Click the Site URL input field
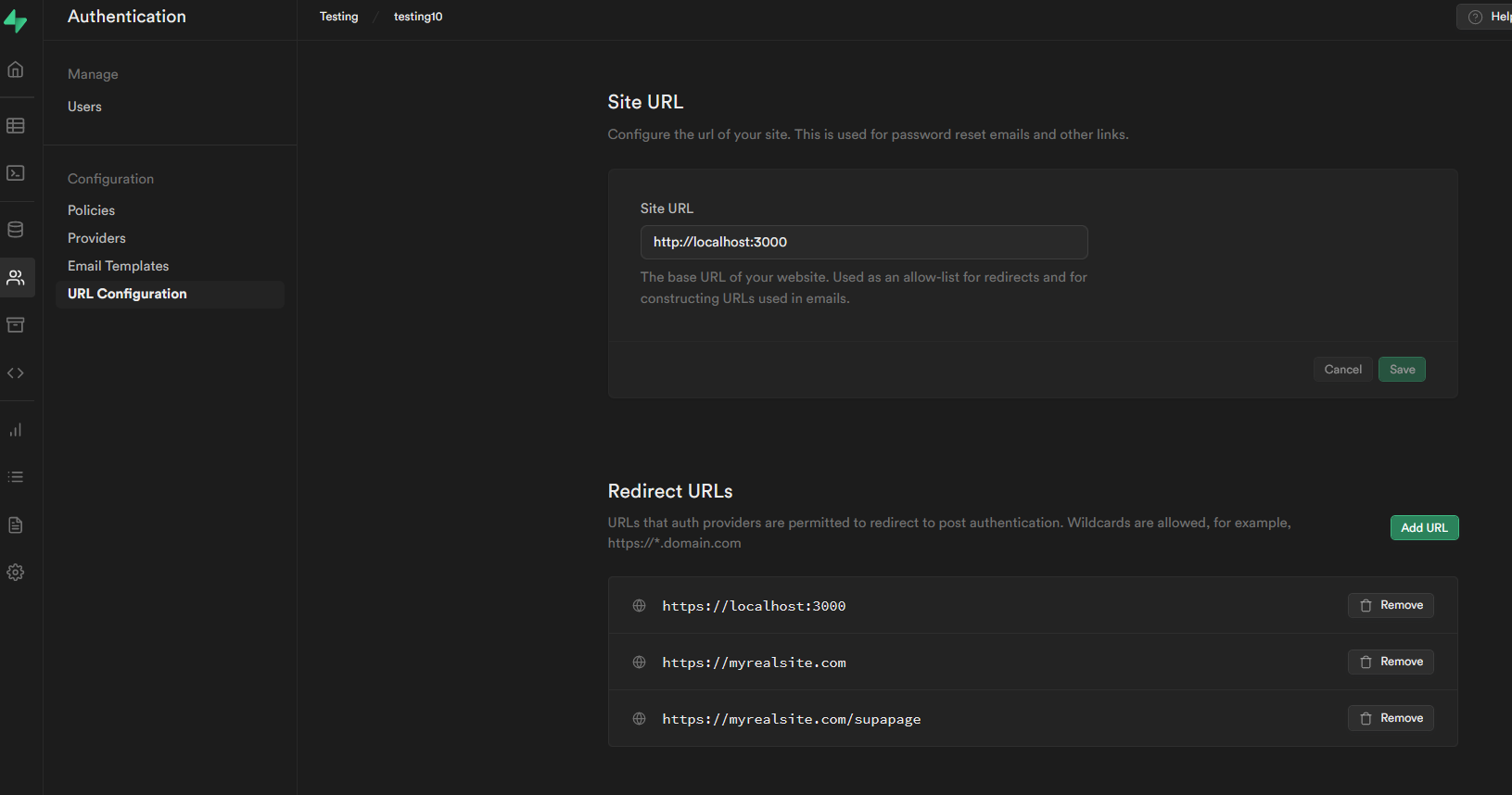Screen dimensions: 1512x795 coord(863,242)
